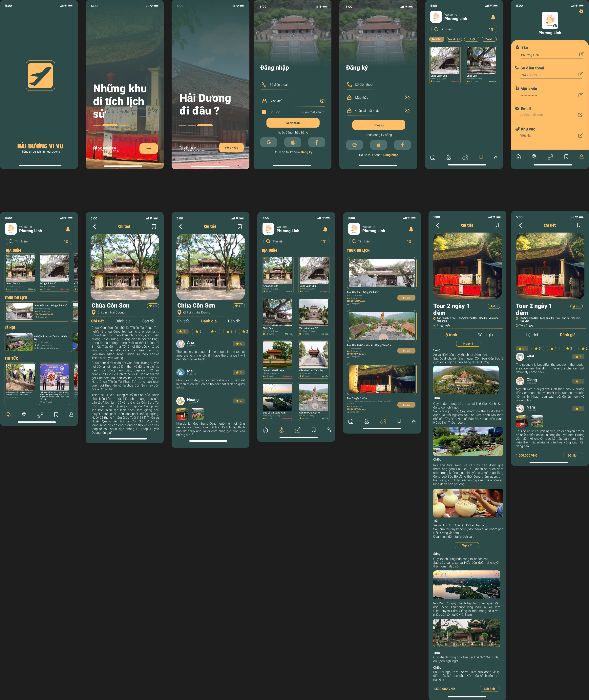Tap the bell icon on the screen with four filter chips
Screen dimensions: 589x700
(x=493, y=17)
